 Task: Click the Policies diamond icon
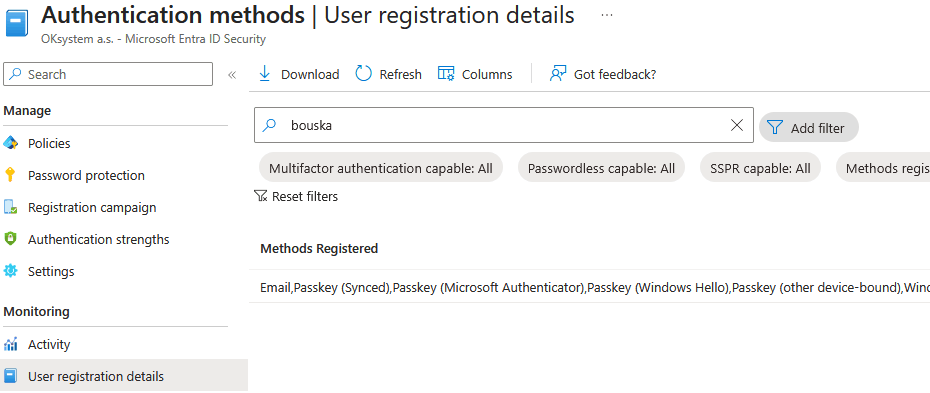point(11,143)
